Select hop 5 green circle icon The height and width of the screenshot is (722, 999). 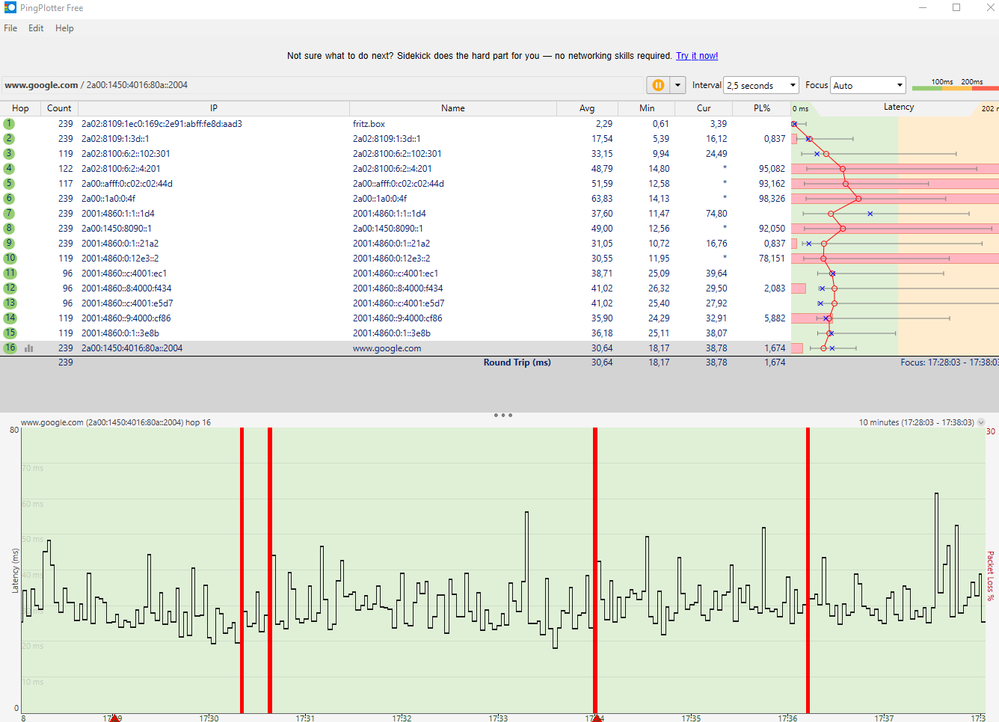click(x=9, y=184)
